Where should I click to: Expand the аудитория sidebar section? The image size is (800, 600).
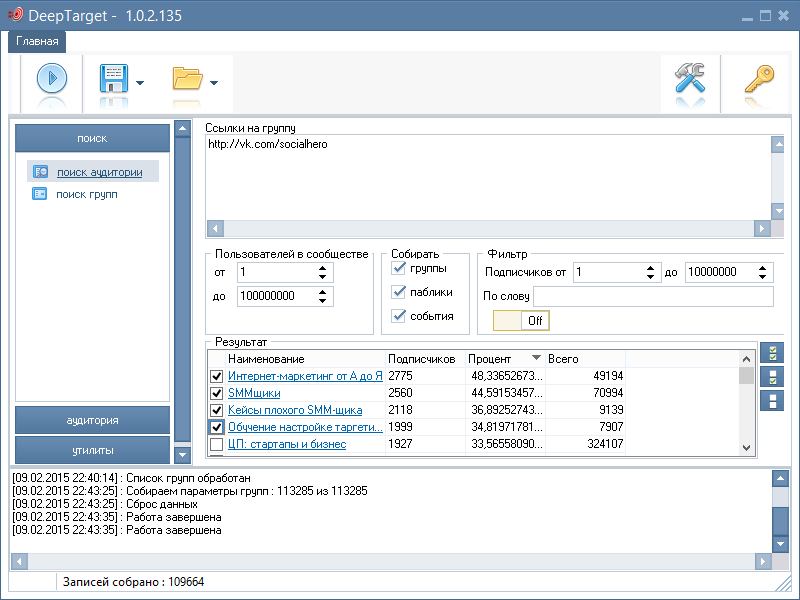pos(92,421)
